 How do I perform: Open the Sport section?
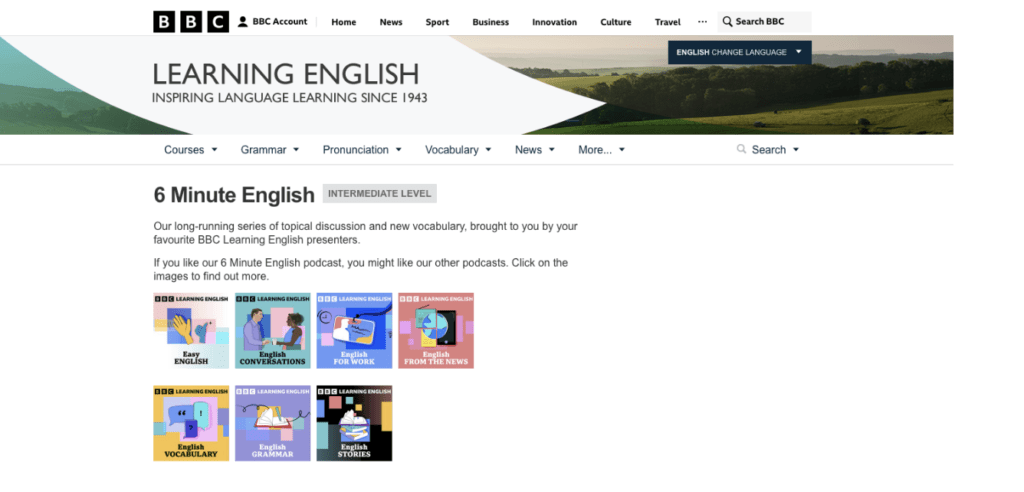click(437, 22)
